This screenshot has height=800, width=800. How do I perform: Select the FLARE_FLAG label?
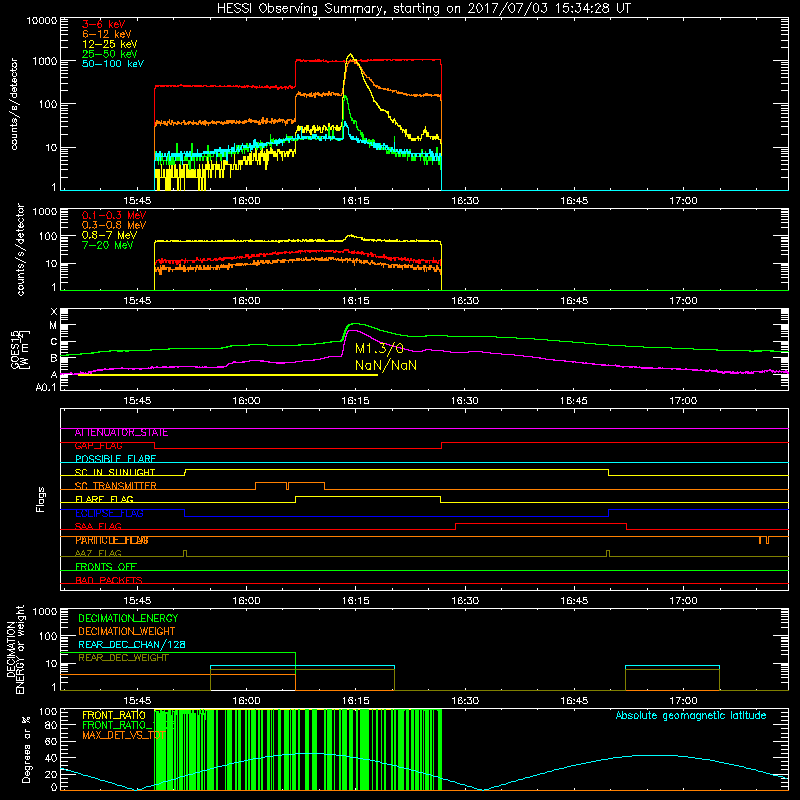(104, 499)
